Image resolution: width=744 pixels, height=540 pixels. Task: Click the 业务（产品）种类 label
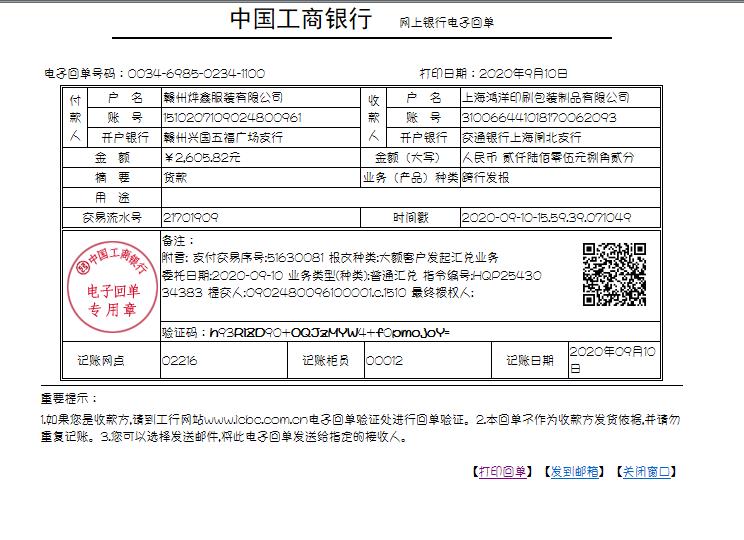point(411,177)
